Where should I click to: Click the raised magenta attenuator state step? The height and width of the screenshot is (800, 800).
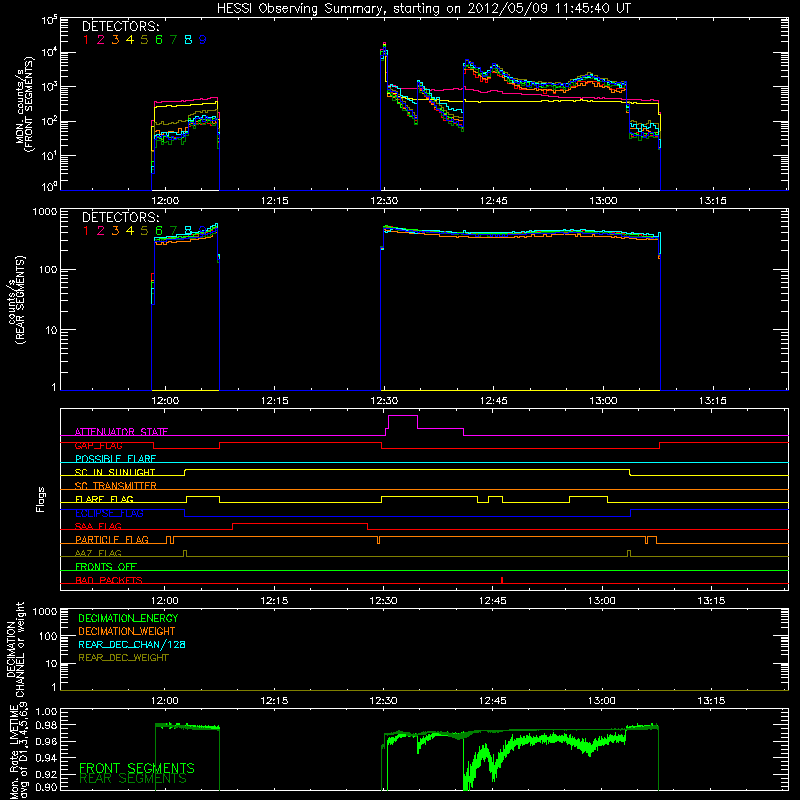point(403,416)
